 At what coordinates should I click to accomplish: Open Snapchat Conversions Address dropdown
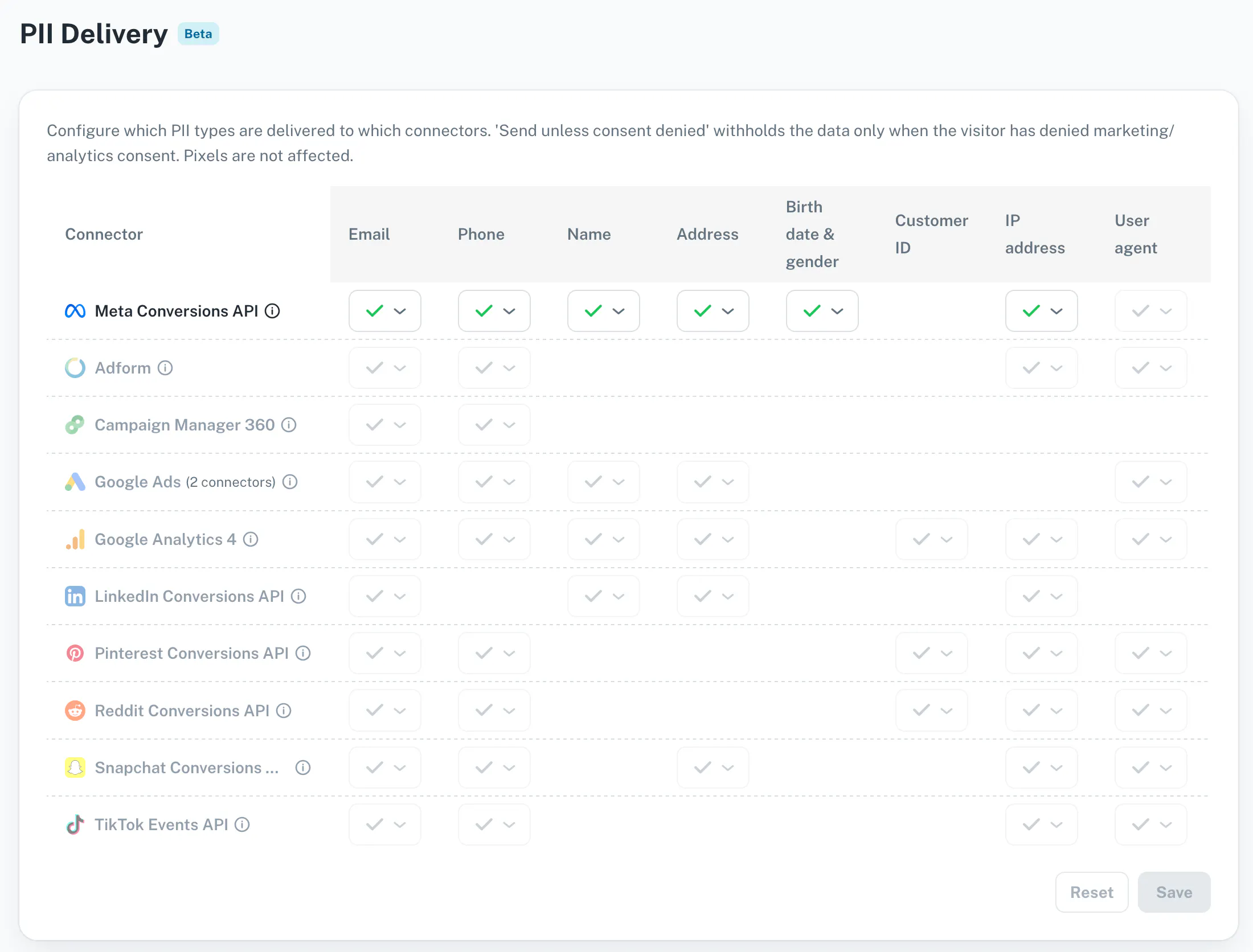(713, 768)
